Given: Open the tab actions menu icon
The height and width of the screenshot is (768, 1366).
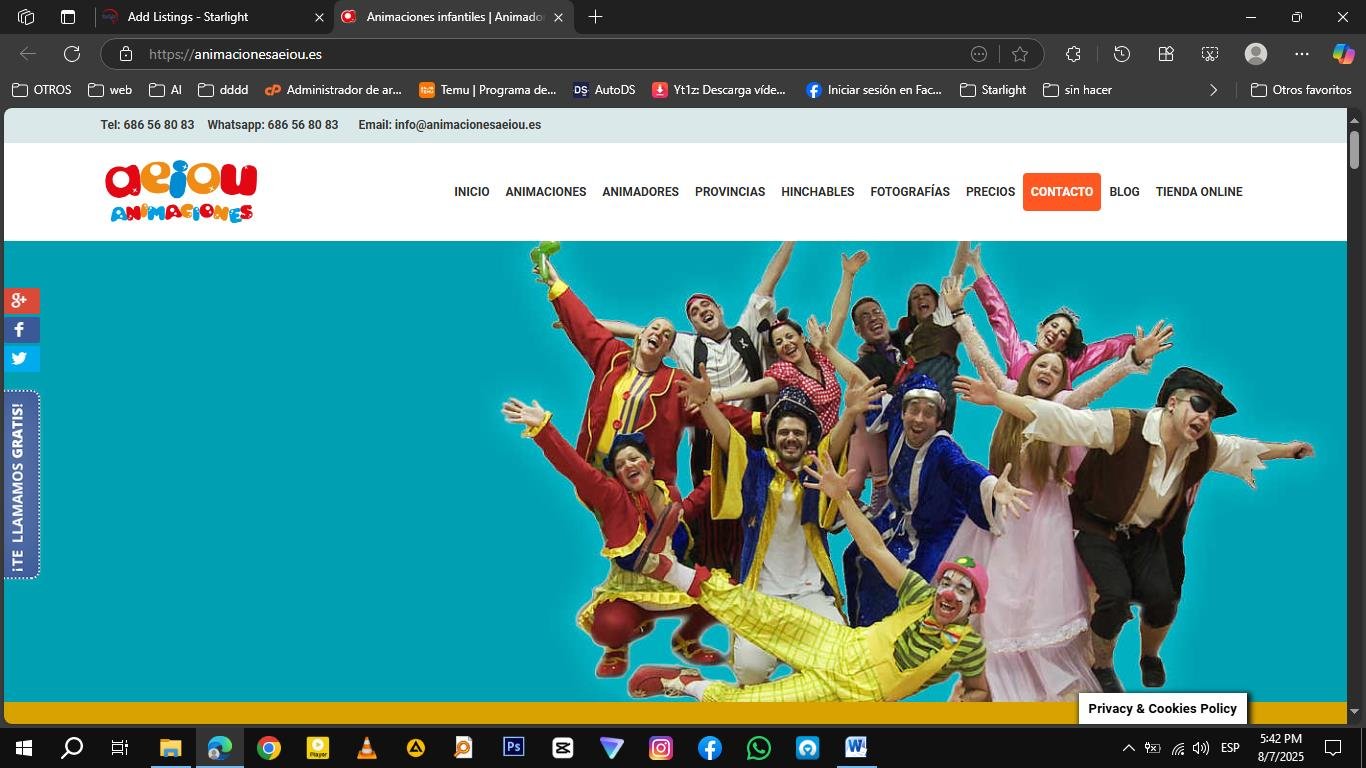Looking at the screenshot, I should (68, 17).
